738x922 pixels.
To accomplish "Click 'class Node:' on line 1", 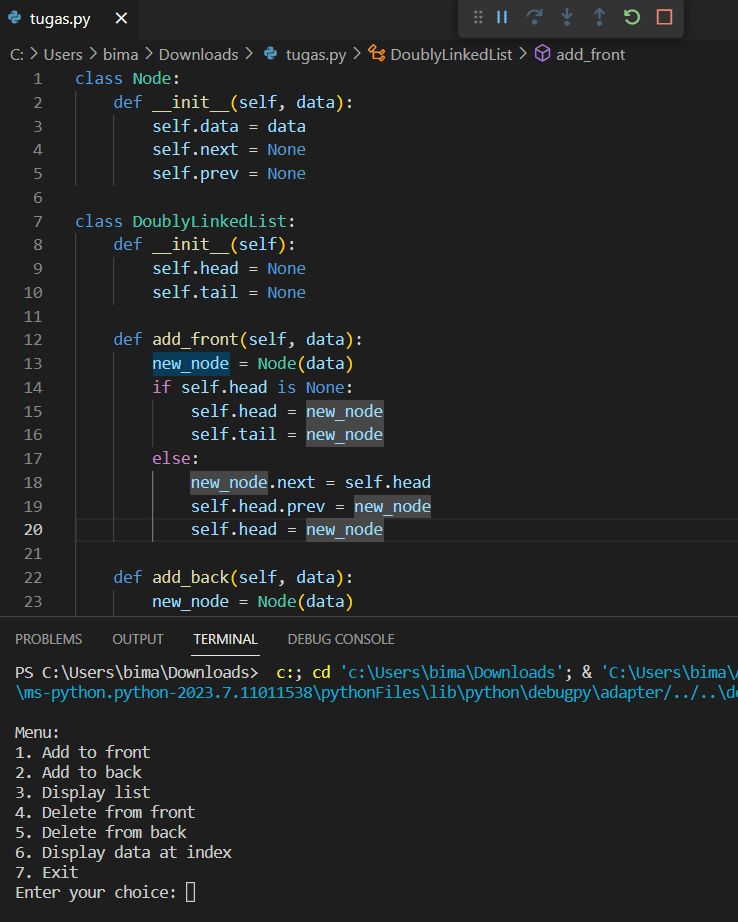I will (x=128, y=79).
